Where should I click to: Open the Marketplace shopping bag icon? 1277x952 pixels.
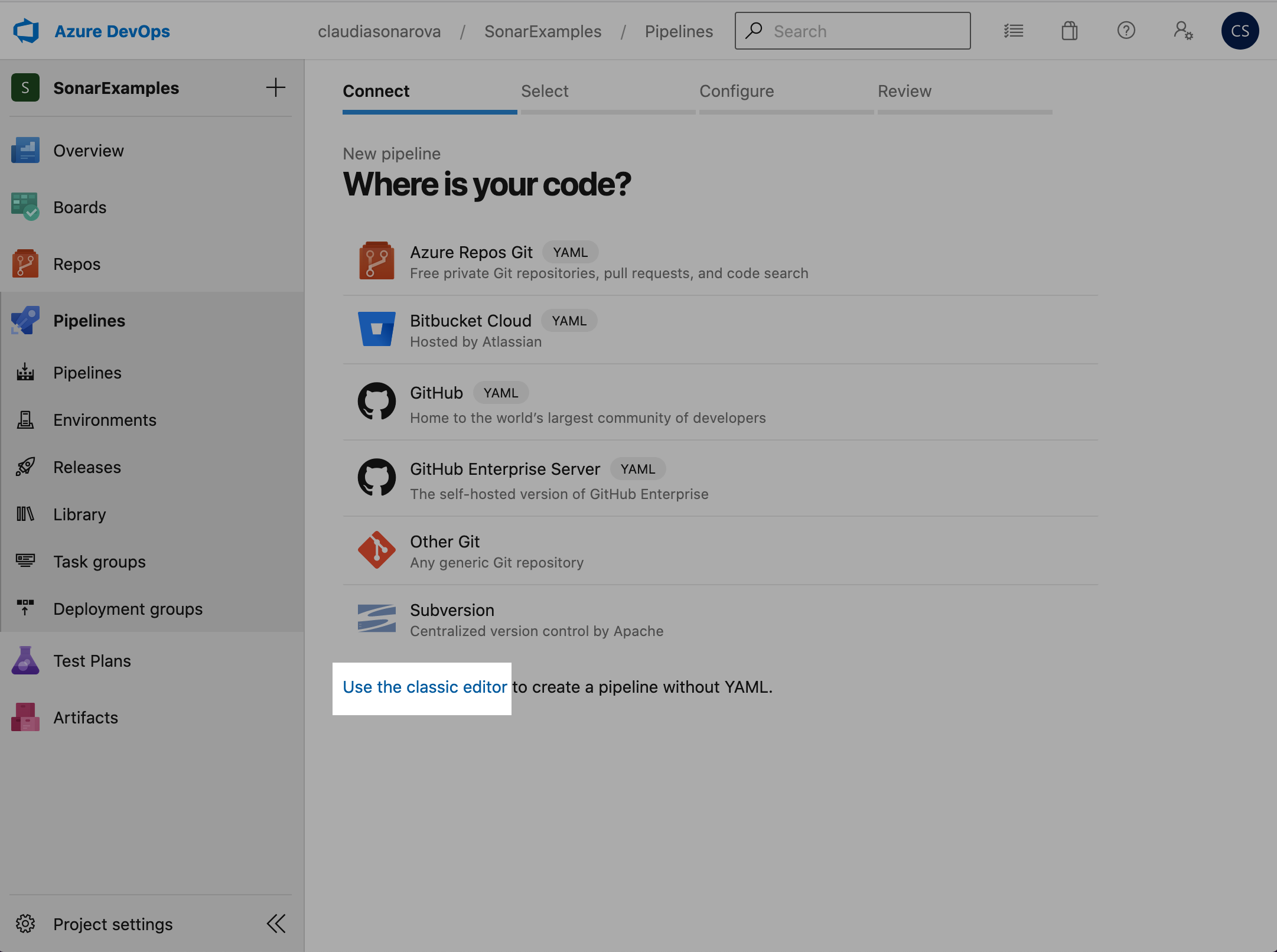click(x=1070, y=31)
